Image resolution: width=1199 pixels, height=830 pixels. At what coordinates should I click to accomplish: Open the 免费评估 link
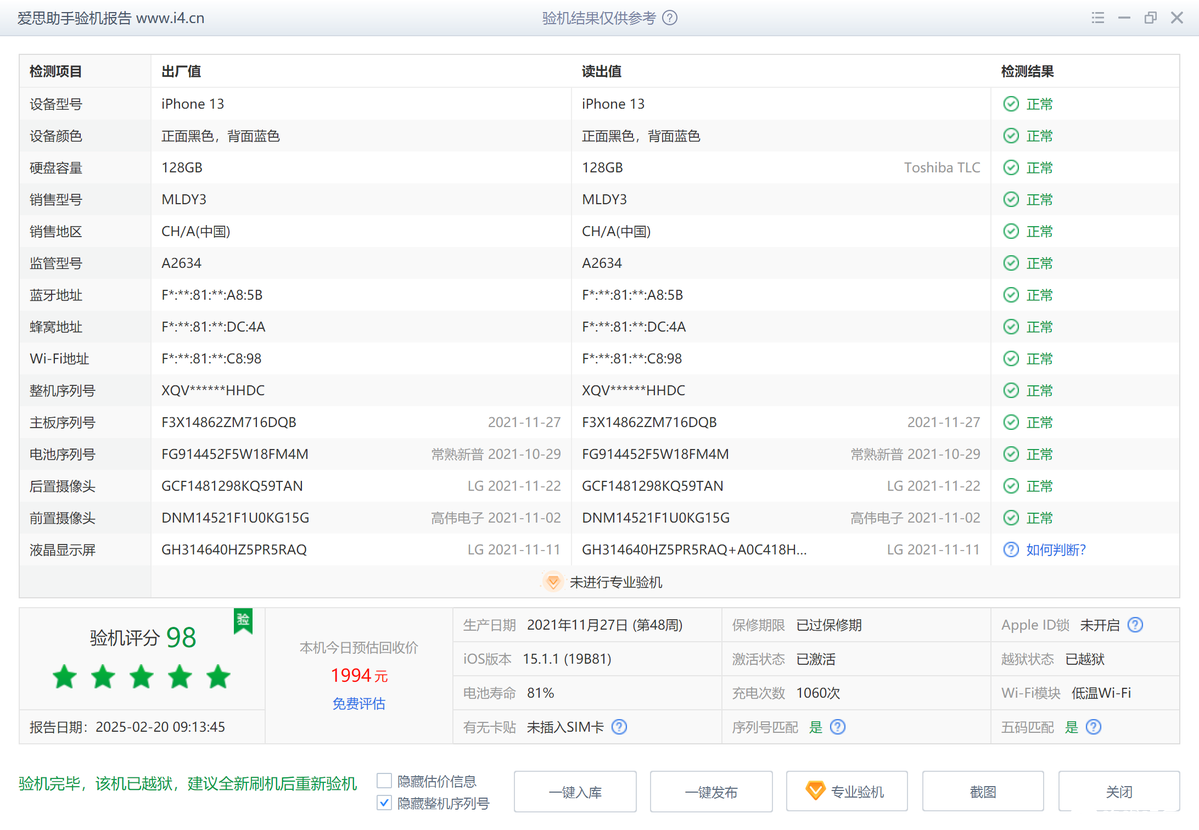tap(359, 704)
